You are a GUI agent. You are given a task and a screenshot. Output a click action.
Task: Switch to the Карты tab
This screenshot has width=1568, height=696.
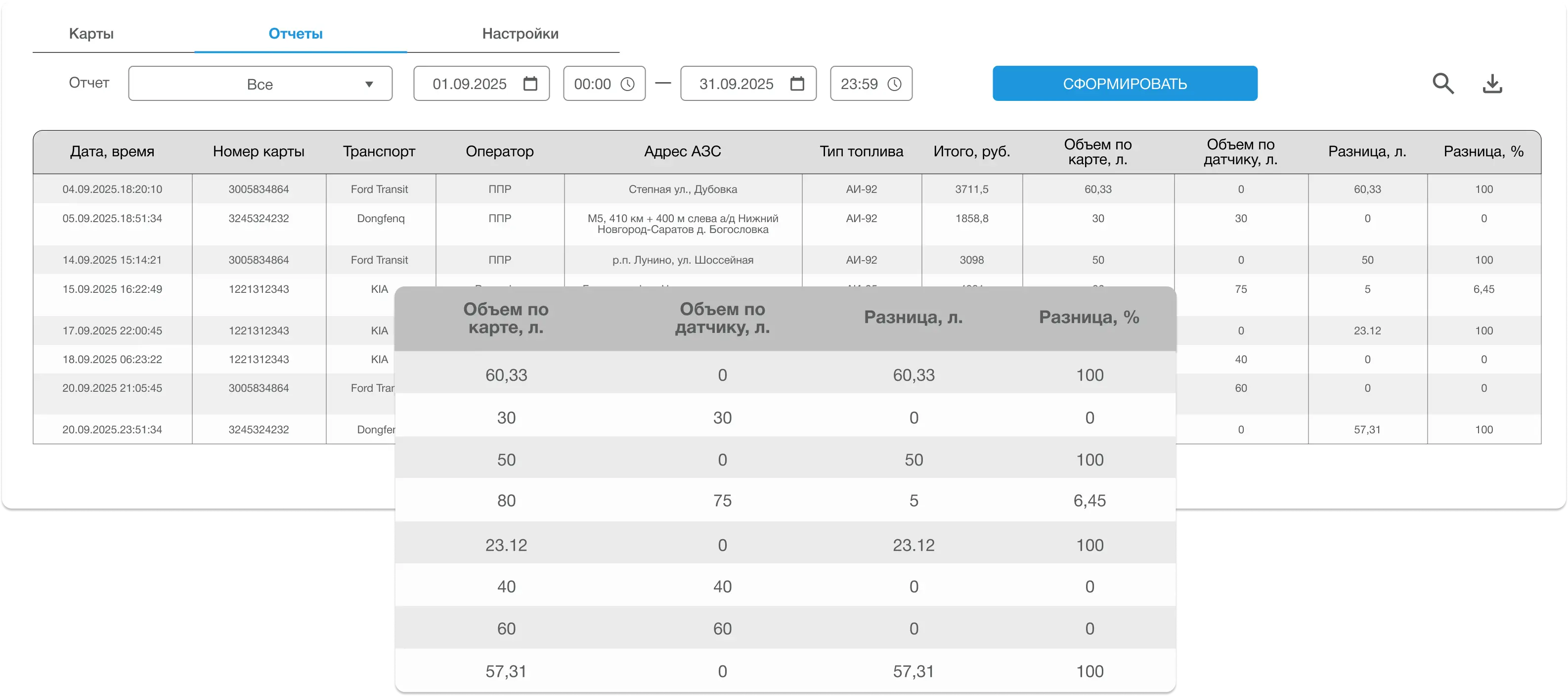[x=91, y=34]
